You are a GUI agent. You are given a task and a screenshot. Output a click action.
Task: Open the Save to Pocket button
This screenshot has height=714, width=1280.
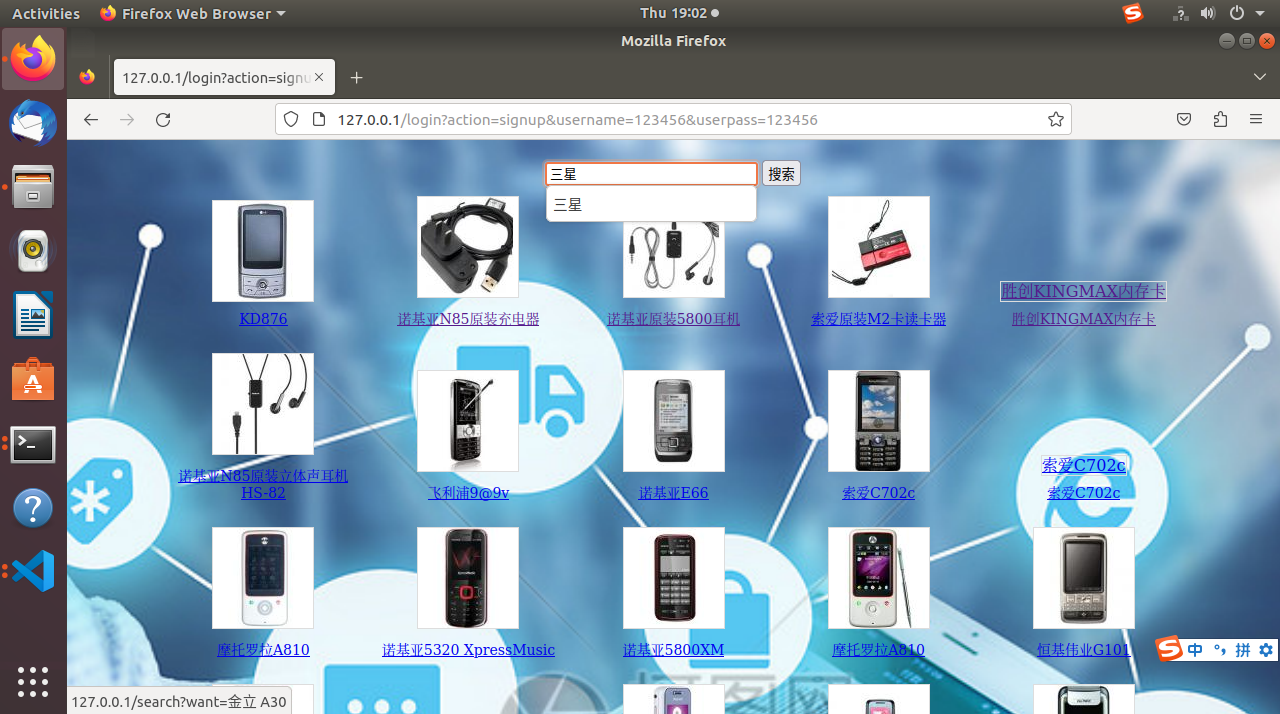[x=1184, y=120]
